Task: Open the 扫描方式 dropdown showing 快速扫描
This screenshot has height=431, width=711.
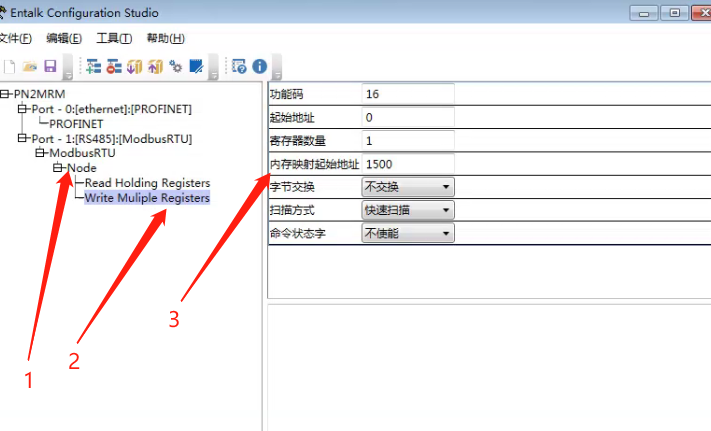Action: (408, 210)
